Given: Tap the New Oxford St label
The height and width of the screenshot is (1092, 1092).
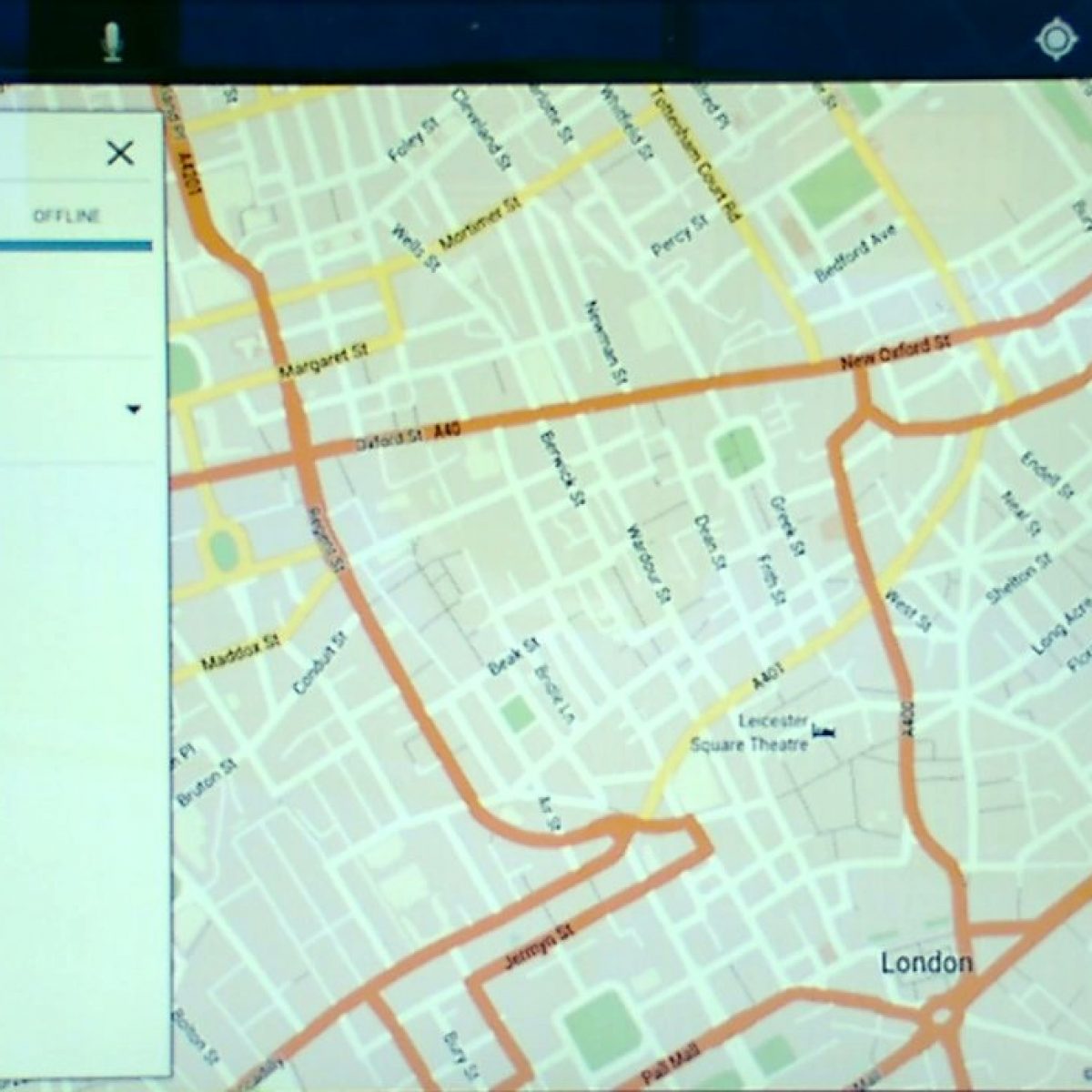Looking at the screenshot, I should (895, 353).
